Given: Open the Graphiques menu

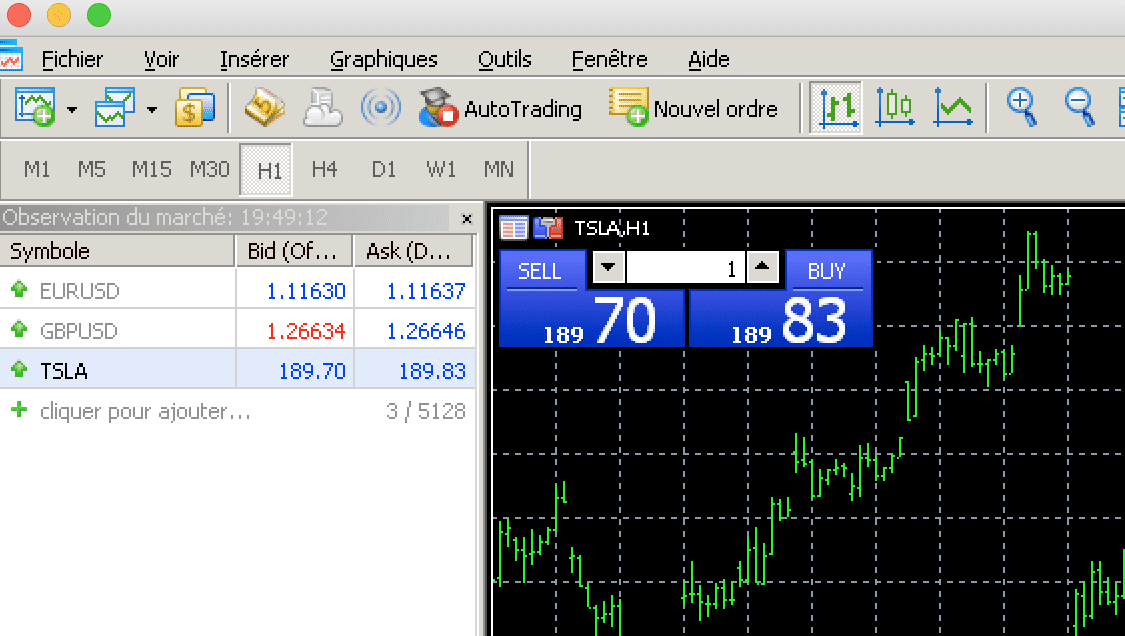Looking at the screenshot, I should (x=384, y=59).
